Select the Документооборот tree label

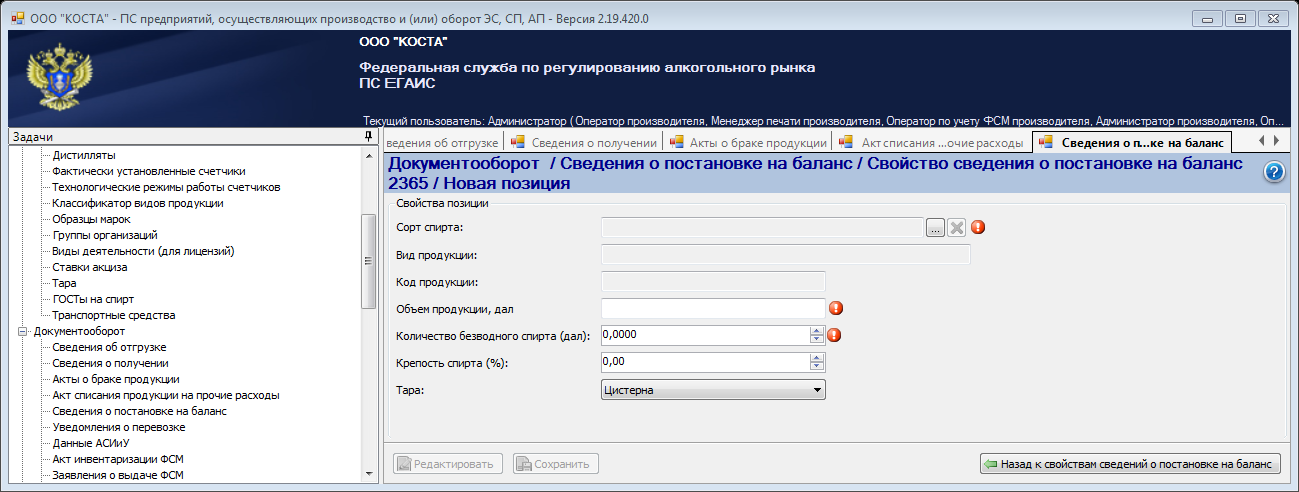[79, 331]
